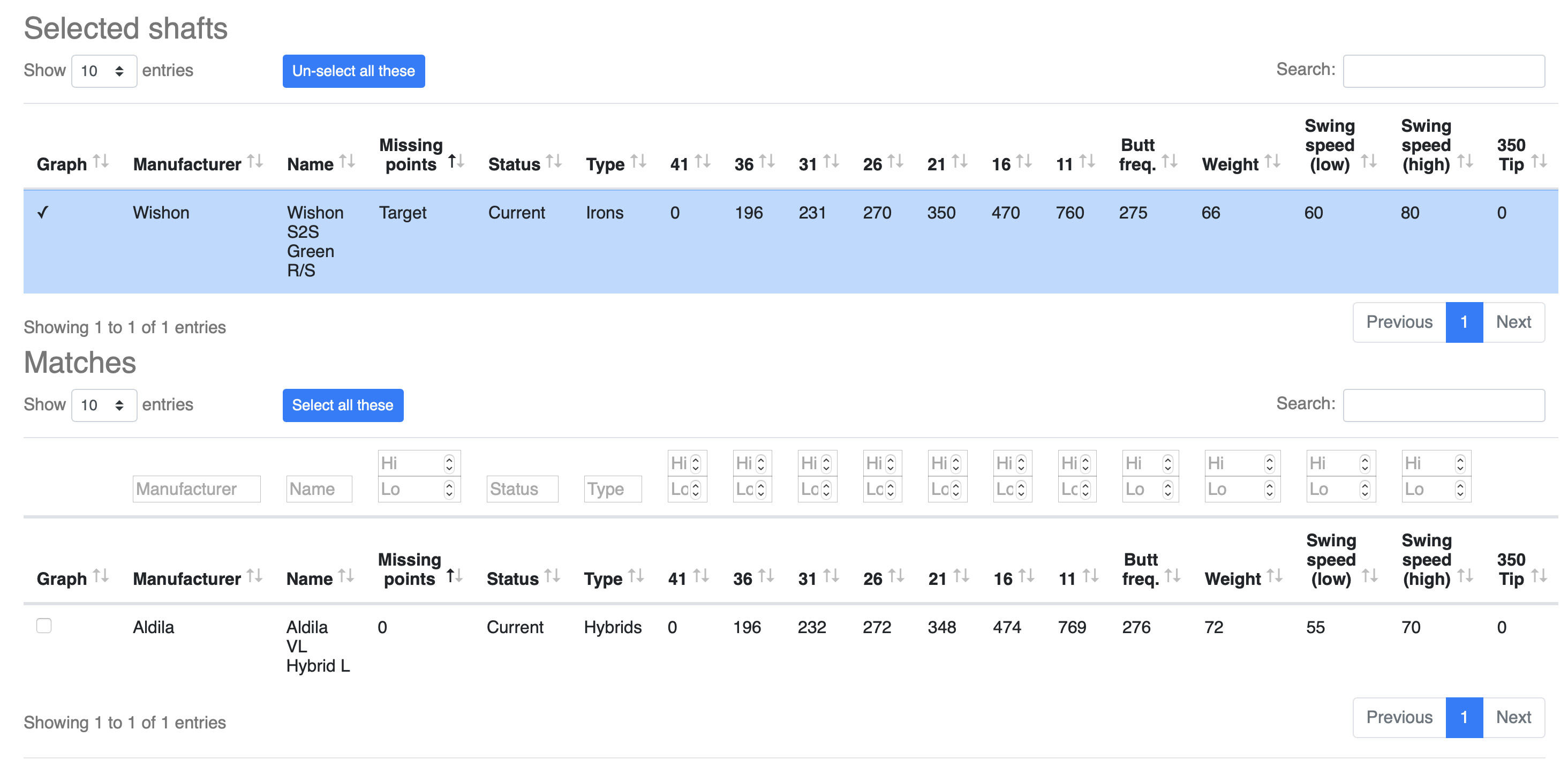
Task: Open Selected shafts show entries dropdown
Action: (104, 71)
